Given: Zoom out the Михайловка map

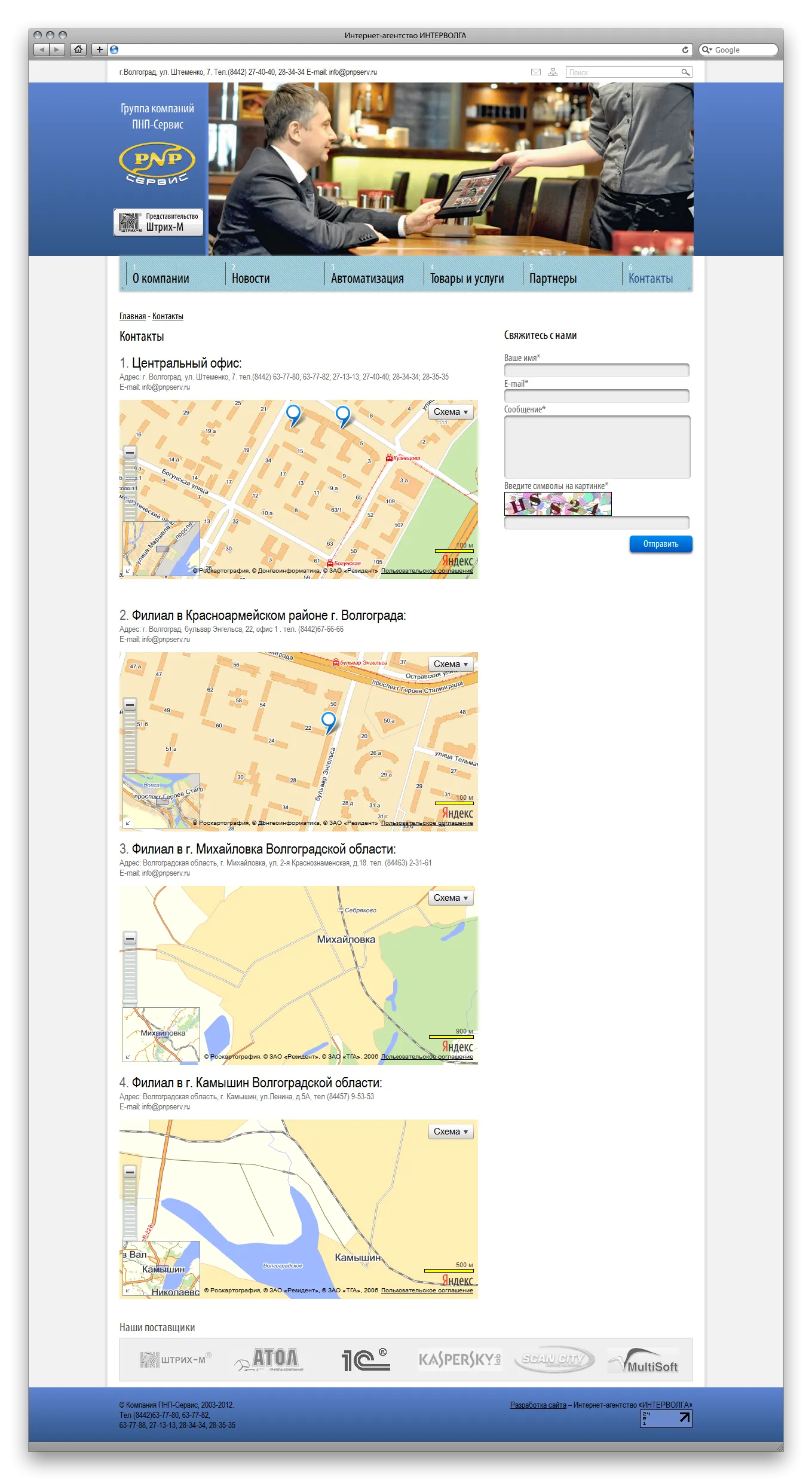Looking at the screenshot, I should 130,938.
